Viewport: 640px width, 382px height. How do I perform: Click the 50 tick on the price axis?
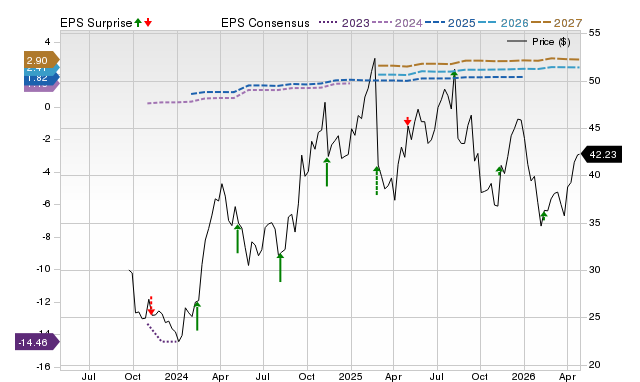(595, 80)
